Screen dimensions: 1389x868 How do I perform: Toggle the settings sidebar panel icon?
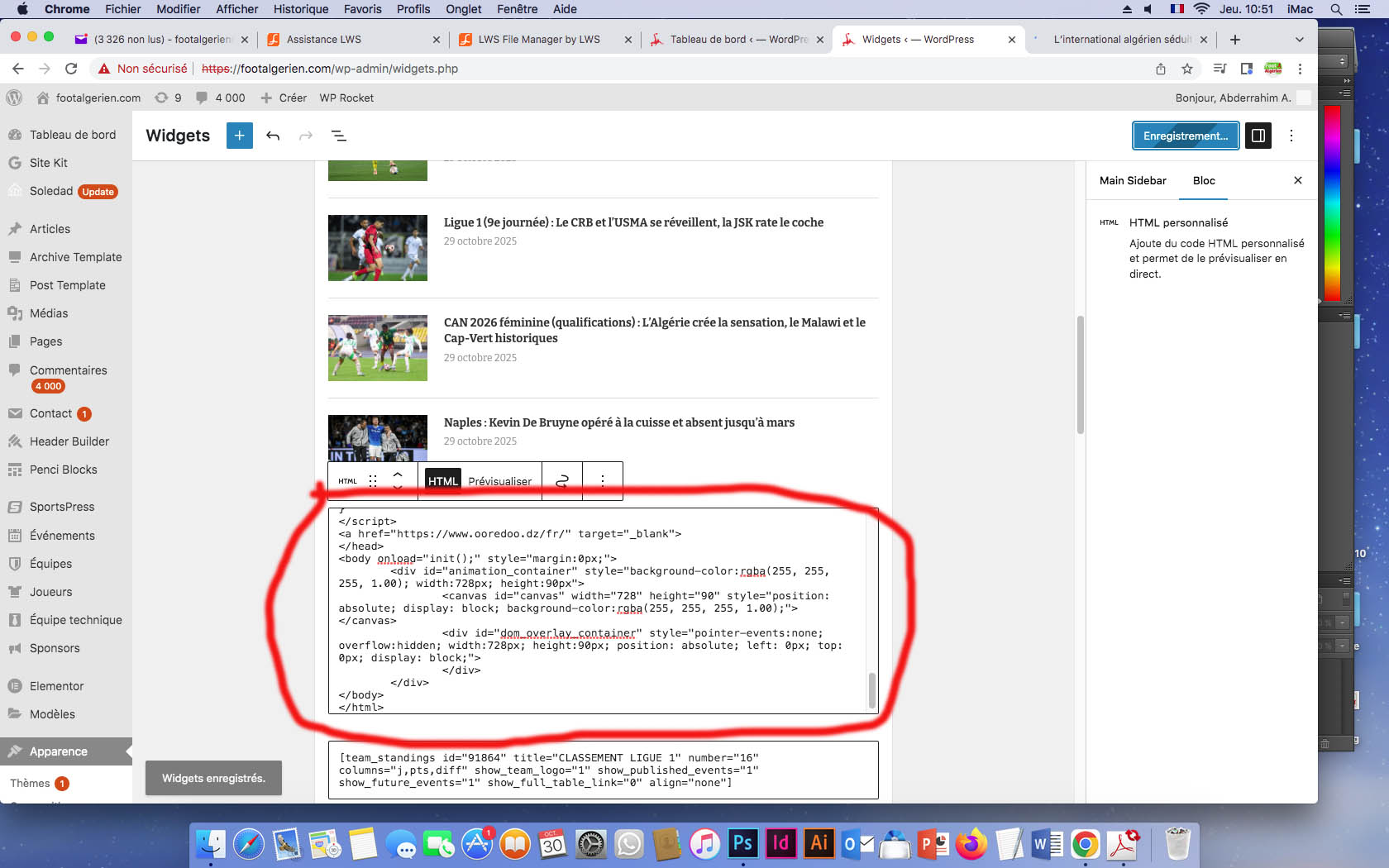tap(1258, 136)
